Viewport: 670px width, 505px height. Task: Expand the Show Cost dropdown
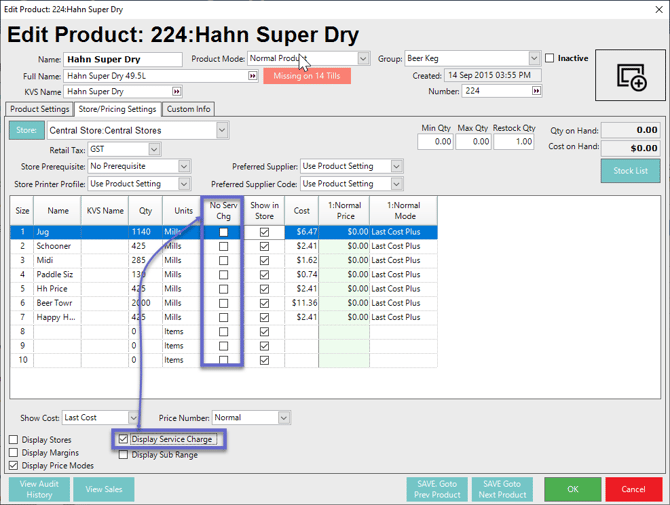[133, 418]
